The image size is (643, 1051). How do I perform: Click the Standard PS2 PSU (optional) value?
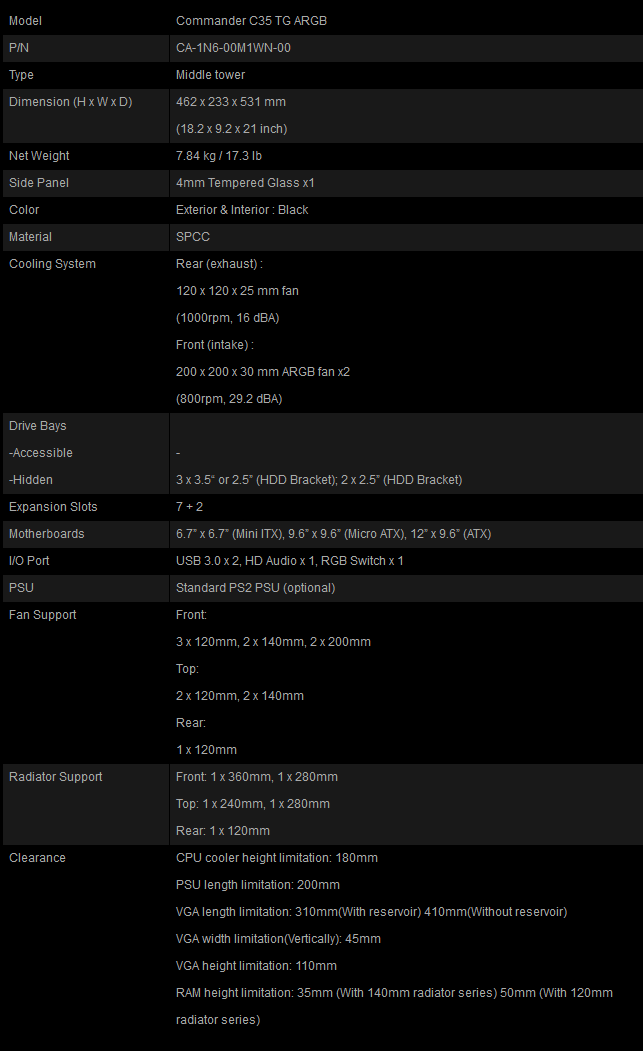[x=255, y=588]
